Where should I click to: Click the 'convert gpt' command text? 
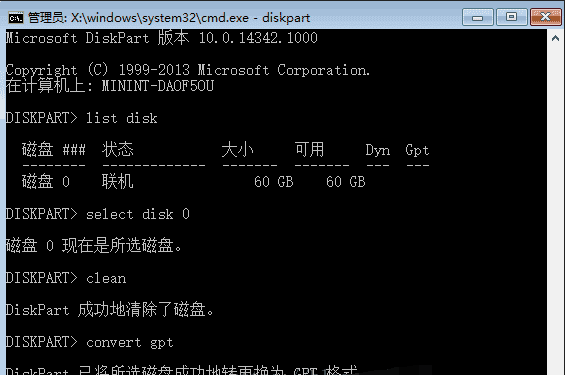[x=130, y=342]
